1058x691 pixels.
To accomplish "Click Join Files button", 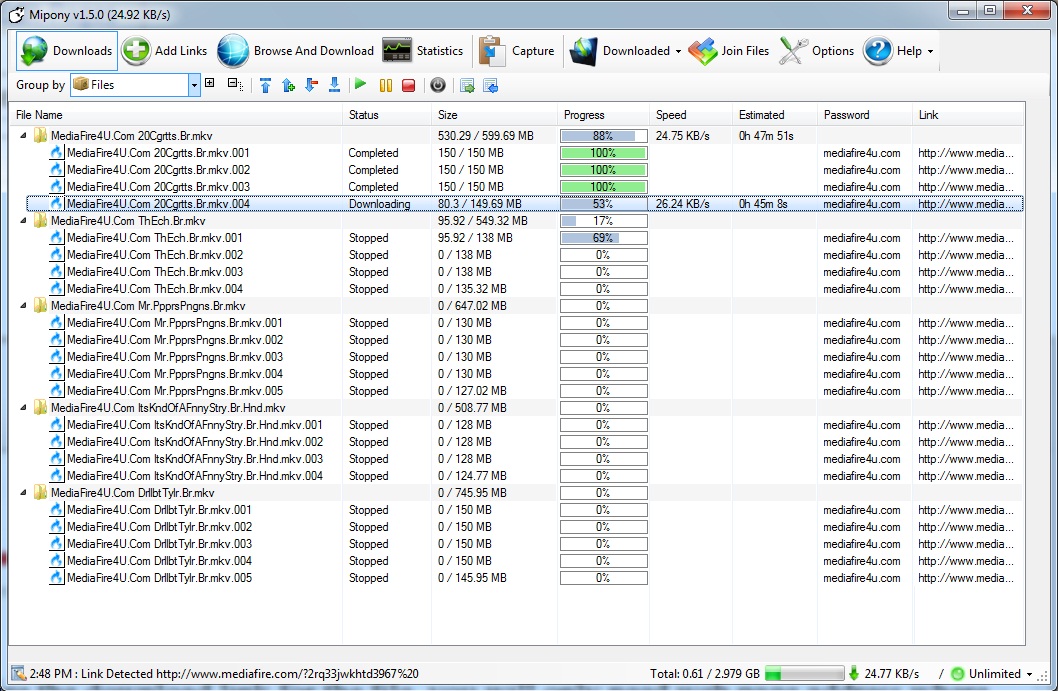I will 729,51.
